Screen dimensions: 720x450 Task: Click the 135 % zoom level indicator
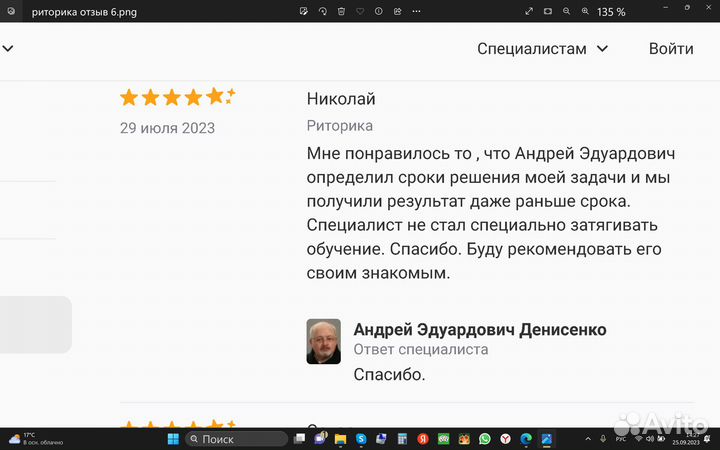(611, 12)
